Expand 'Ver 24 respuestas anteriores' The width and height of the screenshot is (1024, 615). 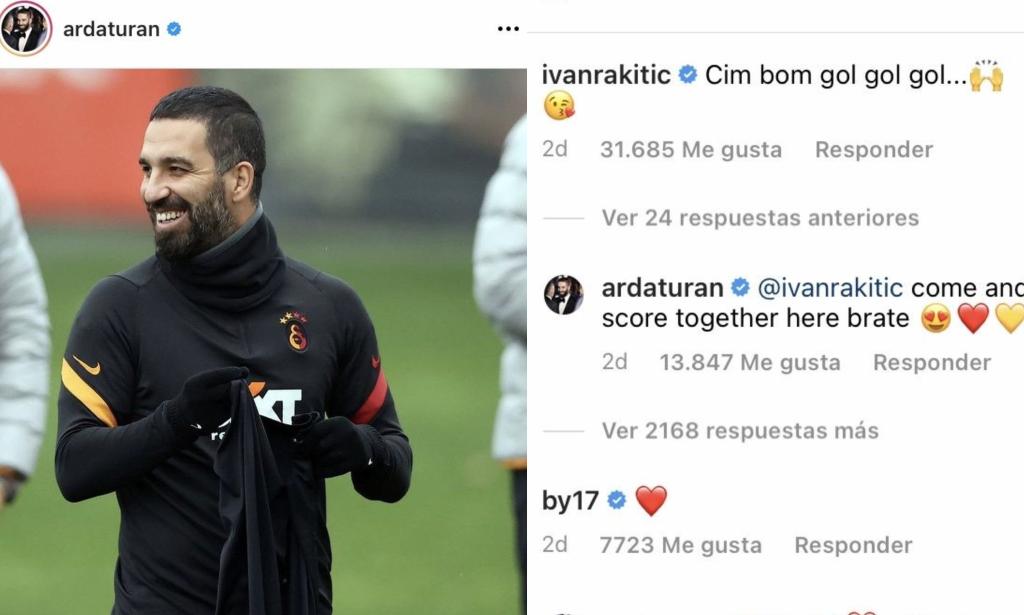760,217
